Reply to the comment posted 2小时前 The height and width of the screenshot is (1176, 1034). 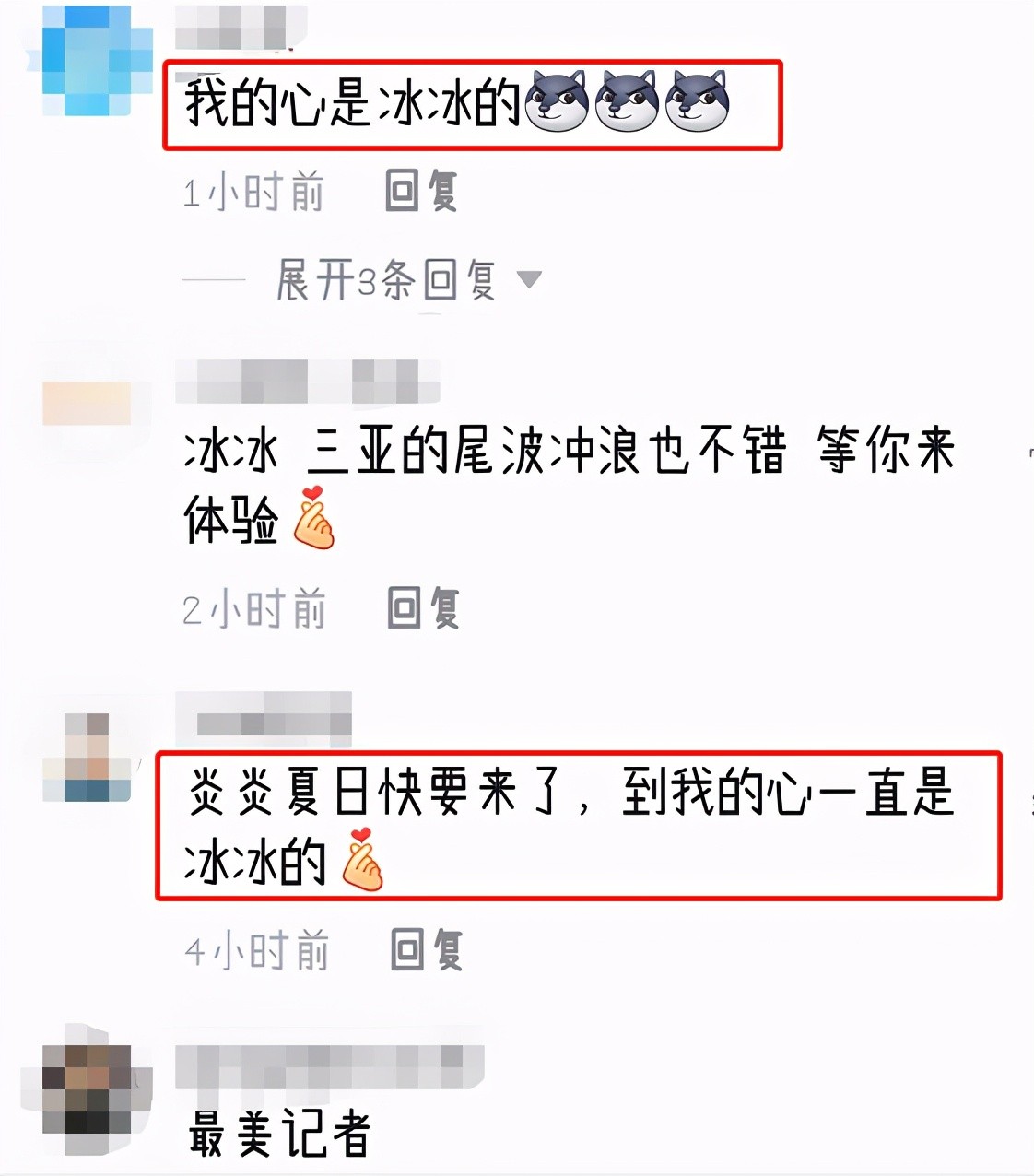(x=423, y=608)
